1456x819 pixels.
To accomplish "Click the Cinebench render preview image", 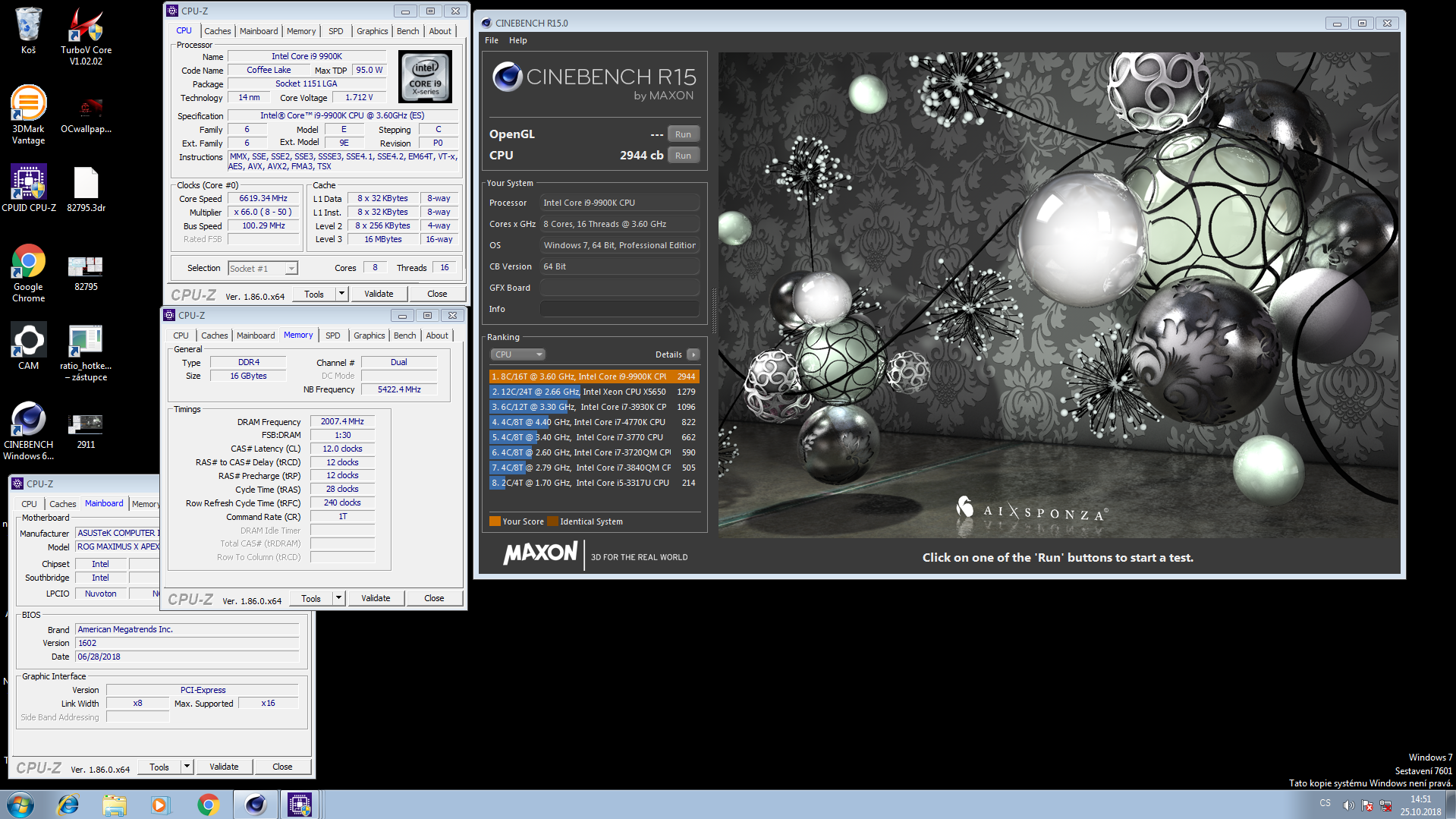I will coord(1058,295).
